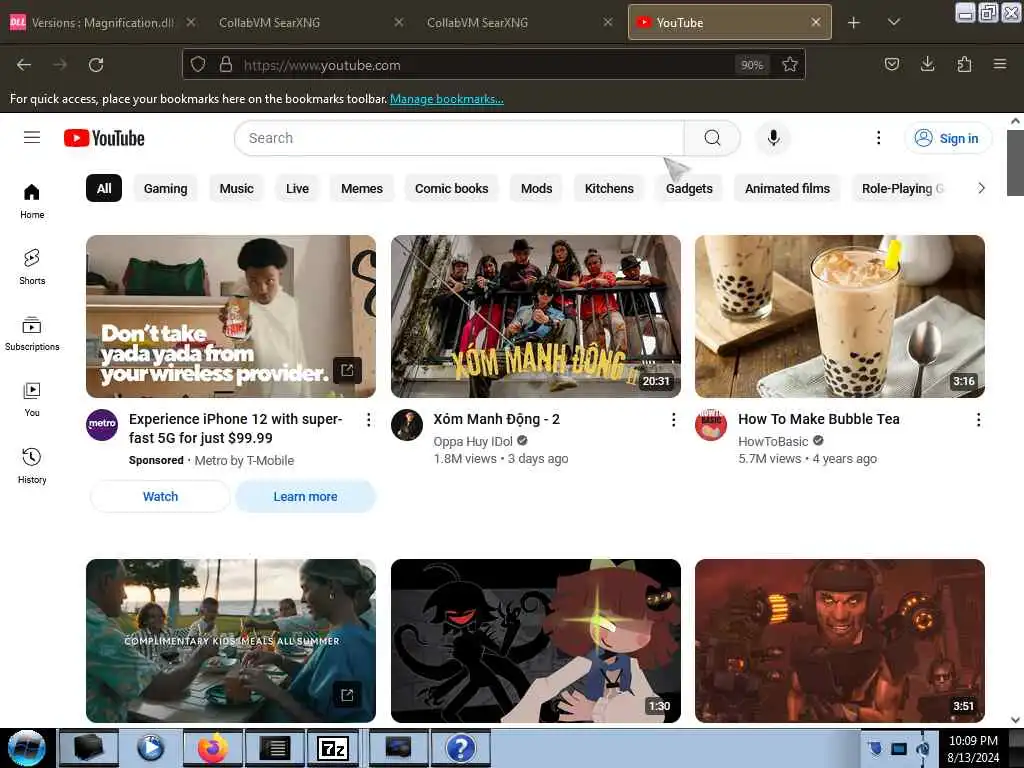Open the 1:30 animated cartoon thumbnail
Viewport: 1024px width, 768px height.
[x=536, y=641]
